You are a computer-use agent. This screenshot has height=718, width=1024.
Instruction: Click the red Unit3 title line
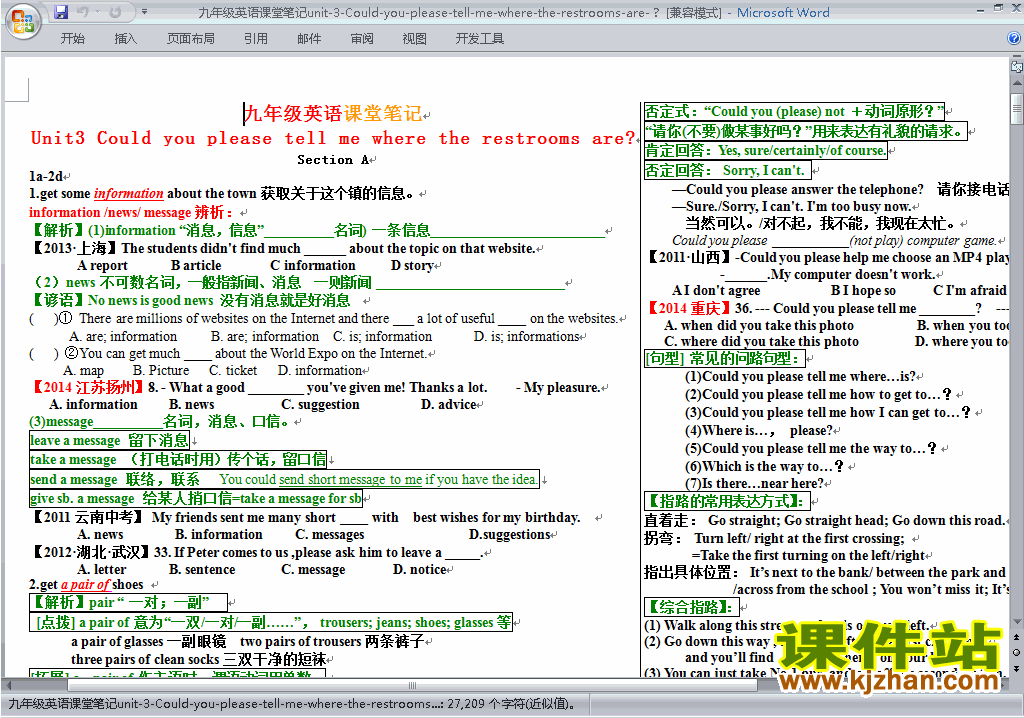point(333,139)
